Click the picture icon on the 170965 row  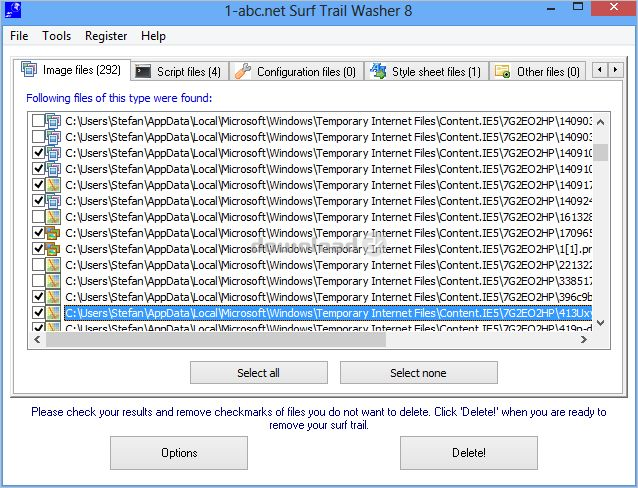(53, 233)
